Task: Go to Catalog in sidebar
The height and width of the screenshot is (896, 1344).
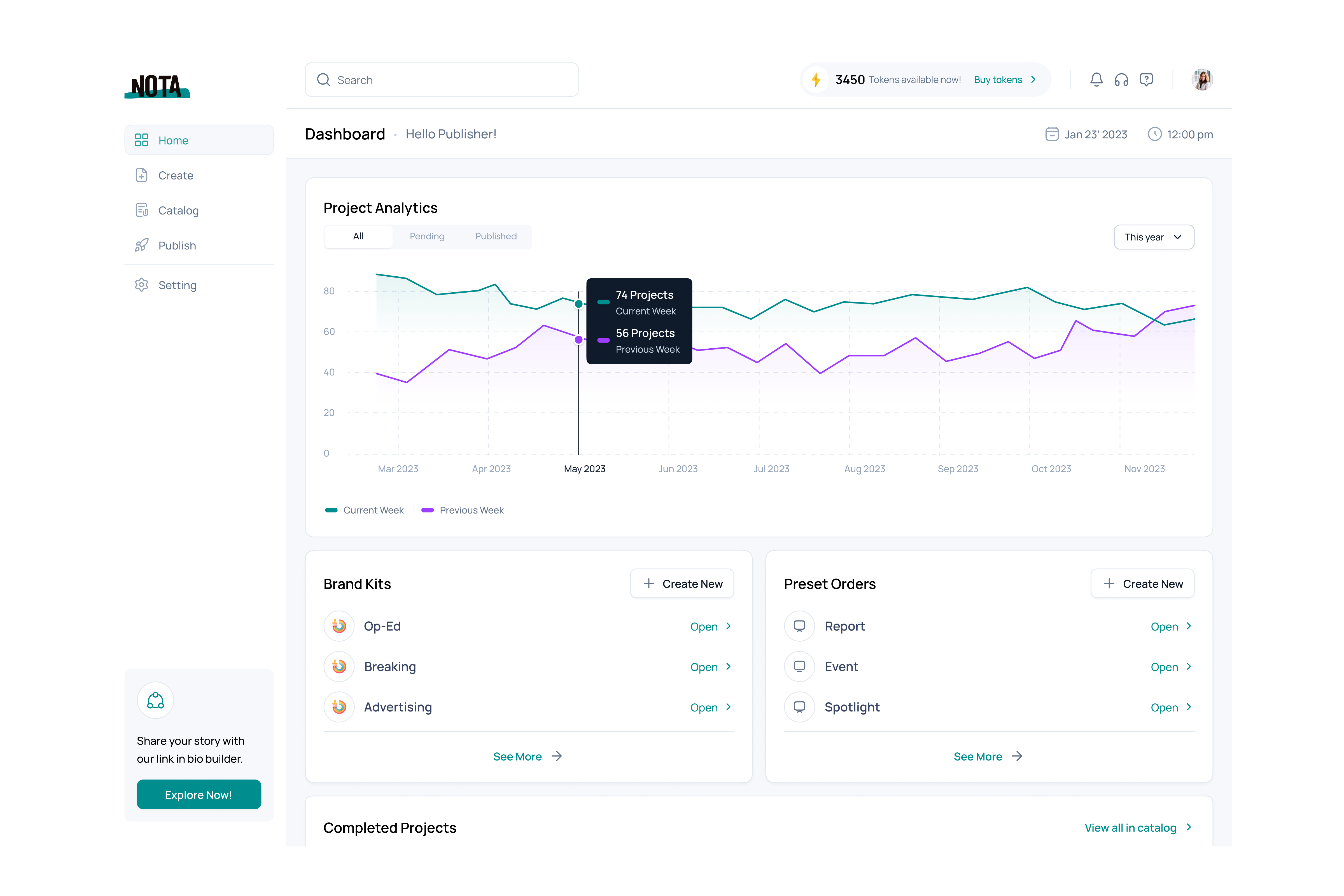Action: pos(178,210)
